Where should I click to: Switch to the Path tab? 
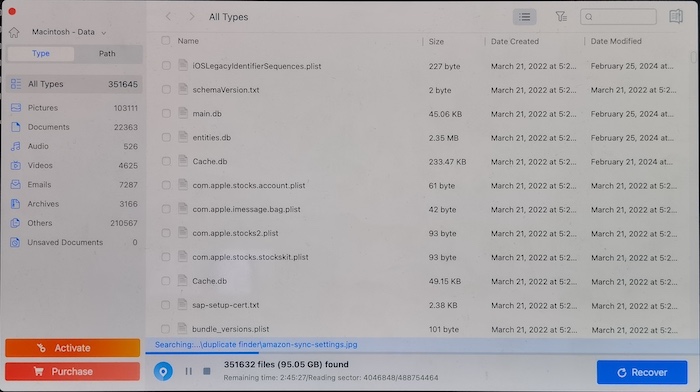(107, 54)
